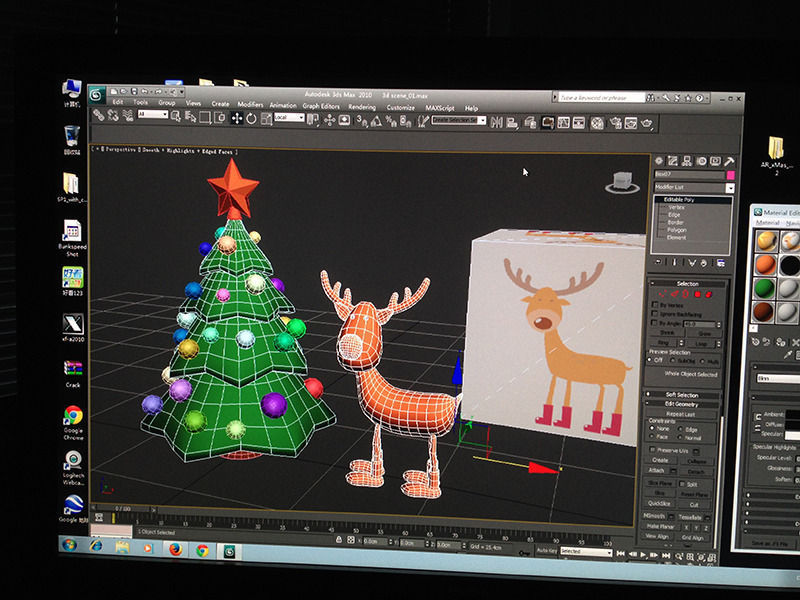Open the Modifiers menu
The height and width of the screenshot is (600, 800).
[x=250, y=104]
